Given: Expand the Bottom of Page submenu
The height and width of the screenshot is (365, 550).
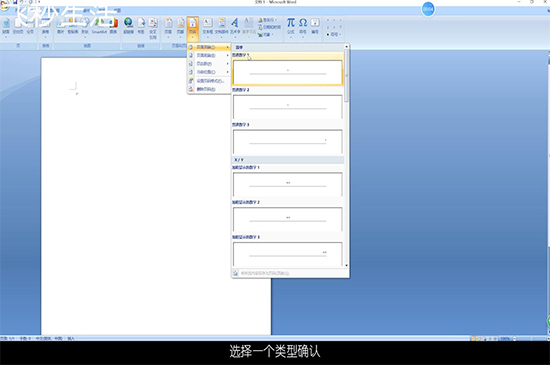Looking at the screenshot, I should pyautogui.click(x=209, y=55).
